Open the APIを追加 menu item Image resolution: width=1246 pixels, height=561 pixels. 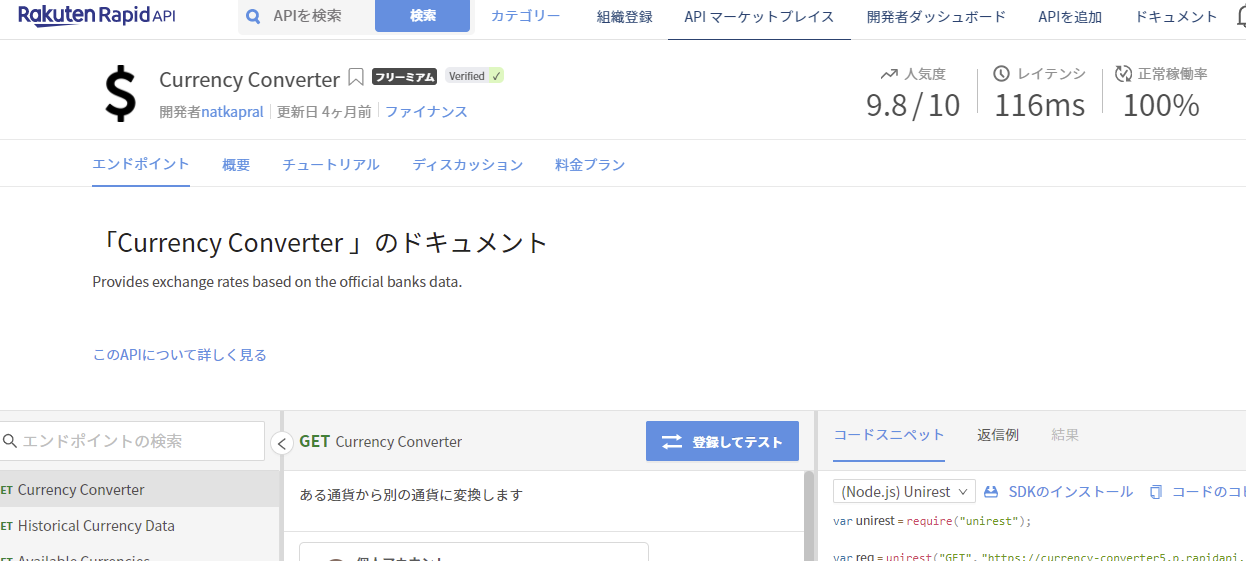1070,17
